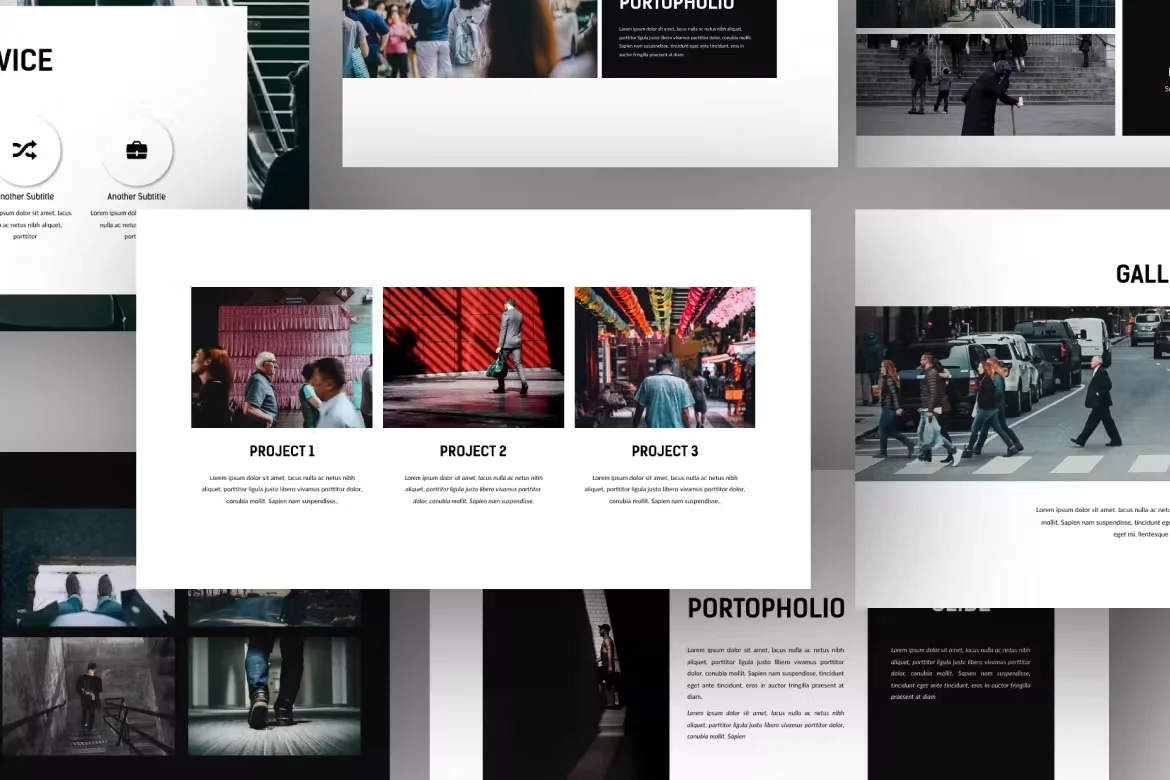
Task: Select the lorem ipsum paragraph under PROJECT 1
Action: pyautogui.click(x=281, y=489)
